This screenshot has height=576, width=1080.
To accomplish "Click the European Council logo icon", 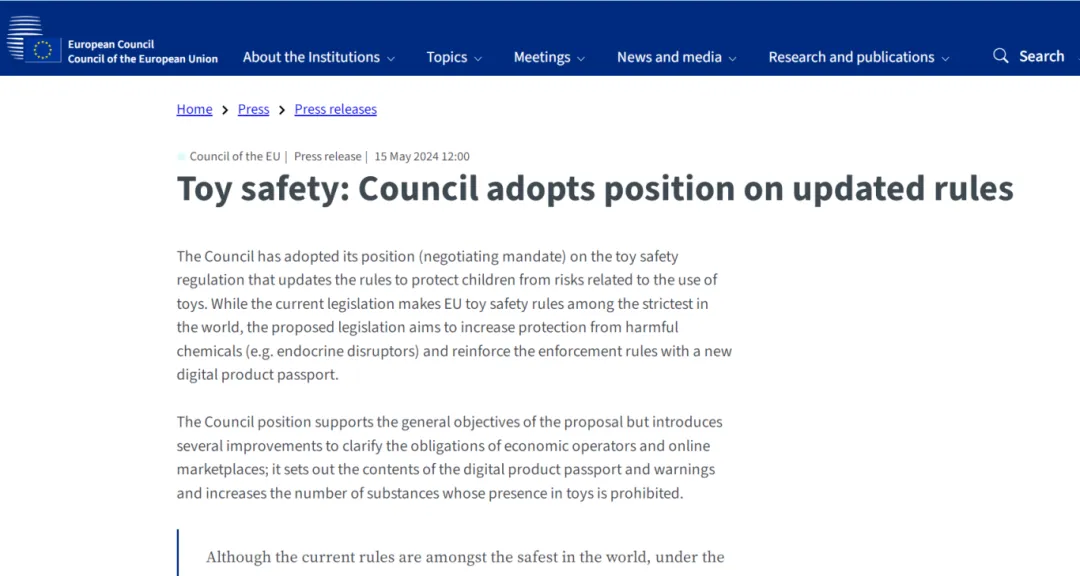I will click(33, 39).
